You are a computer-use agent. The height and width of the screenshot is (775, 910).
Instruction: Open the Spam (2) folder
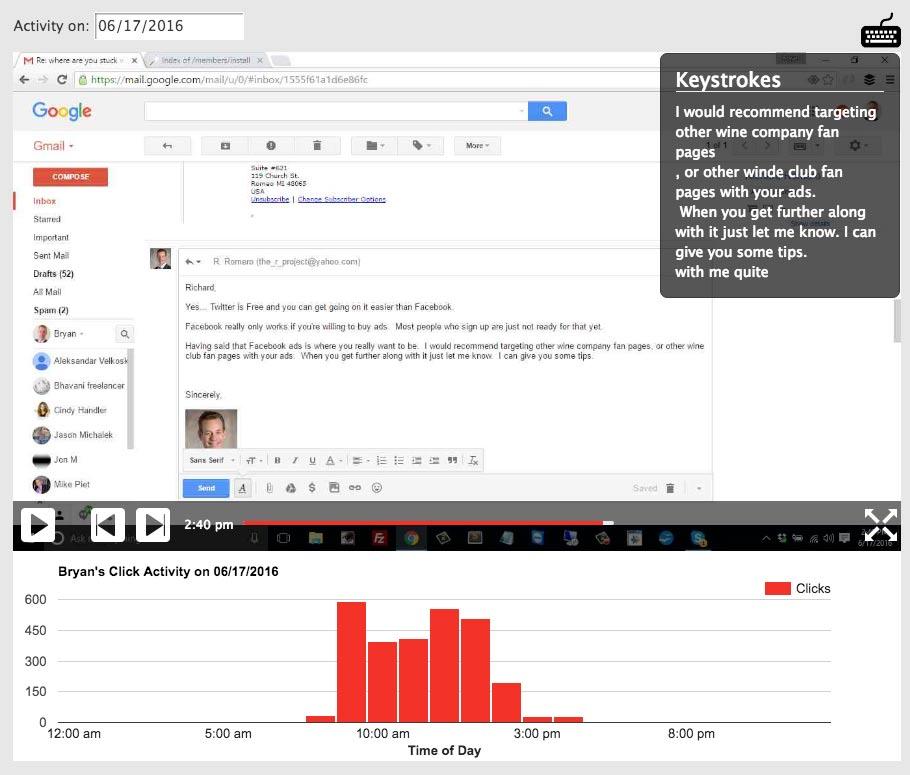[x=51, y=310]
